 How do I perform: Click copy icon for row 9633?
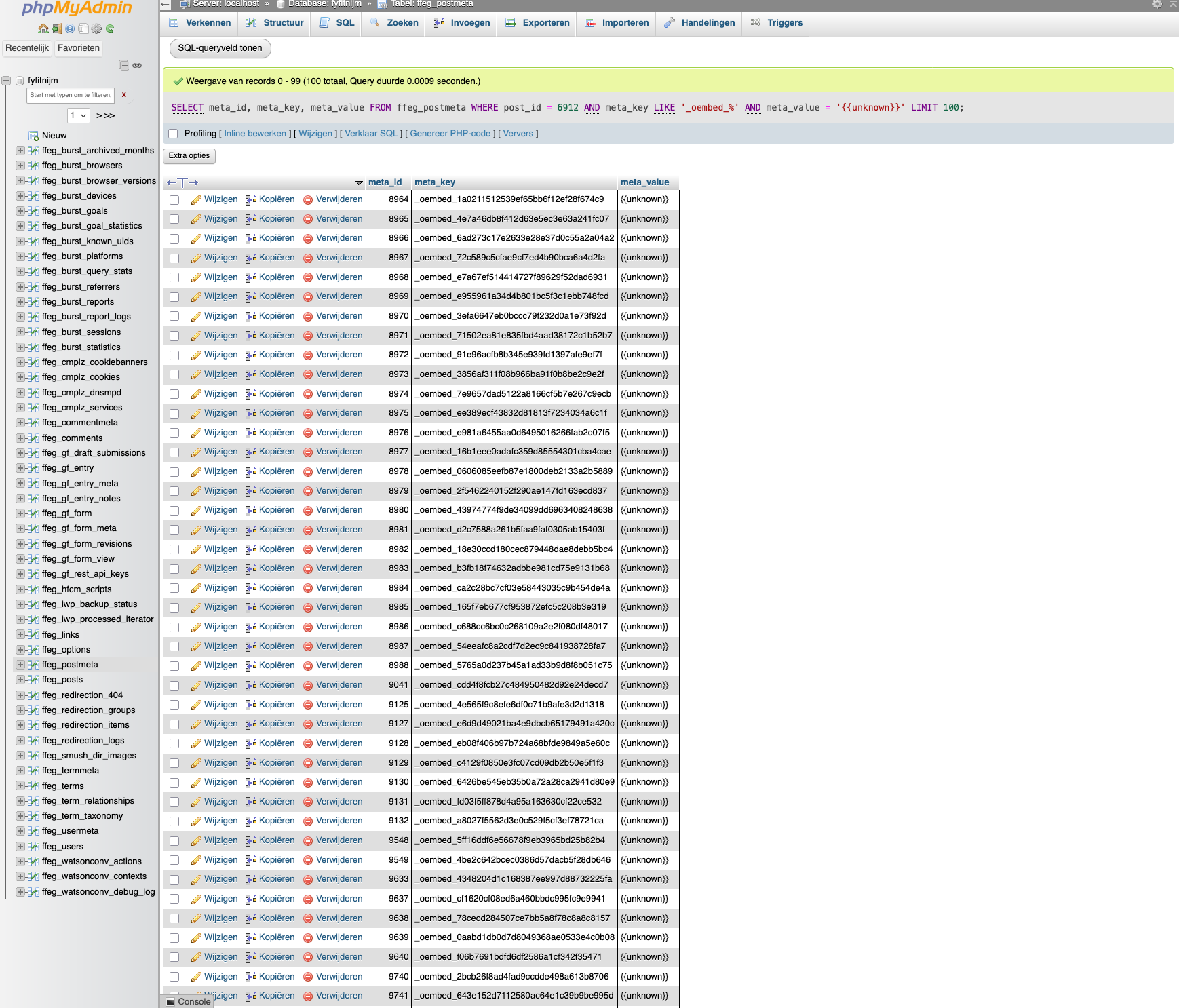coord(251,880)
